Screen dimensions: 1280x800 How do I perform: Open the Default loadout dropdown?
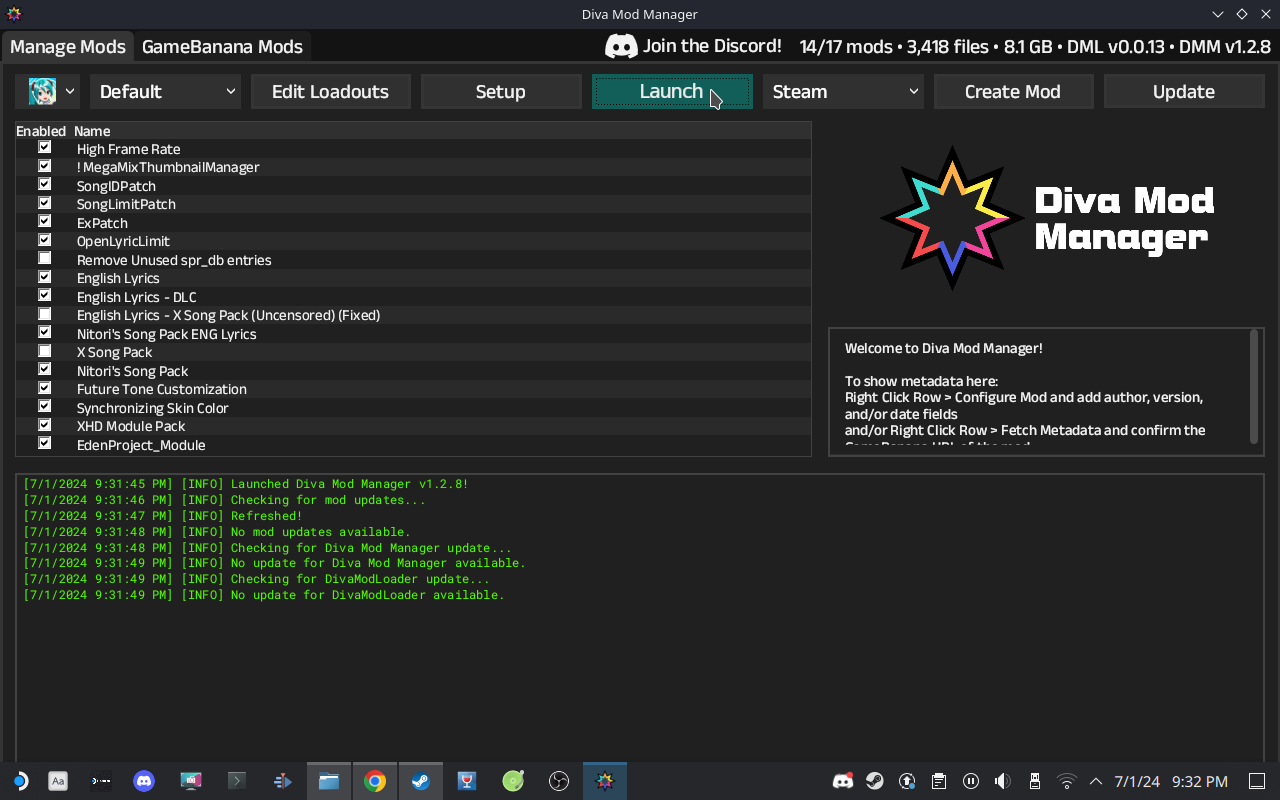[166, 91]
